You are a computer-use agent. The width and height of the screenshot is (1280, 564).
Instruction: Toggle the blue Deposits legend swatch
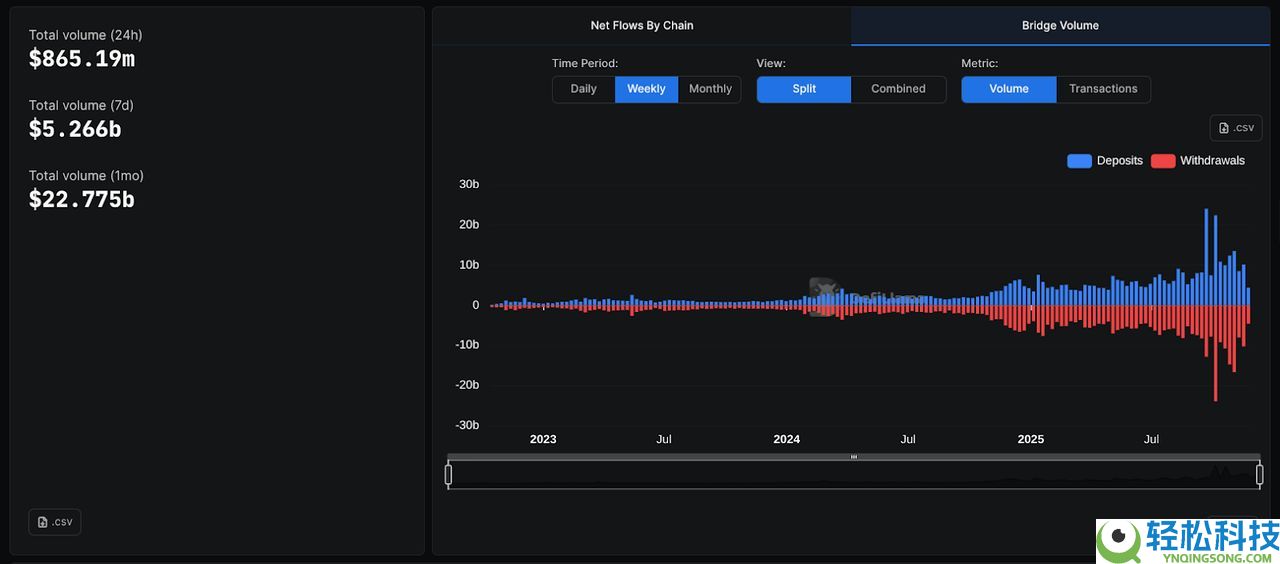click(1079, 161)
